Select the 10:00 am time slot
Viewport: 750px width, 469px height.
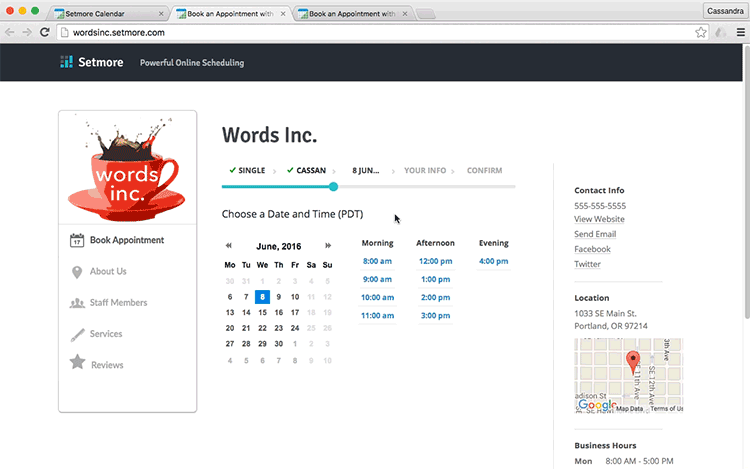(x=377, y=297)
